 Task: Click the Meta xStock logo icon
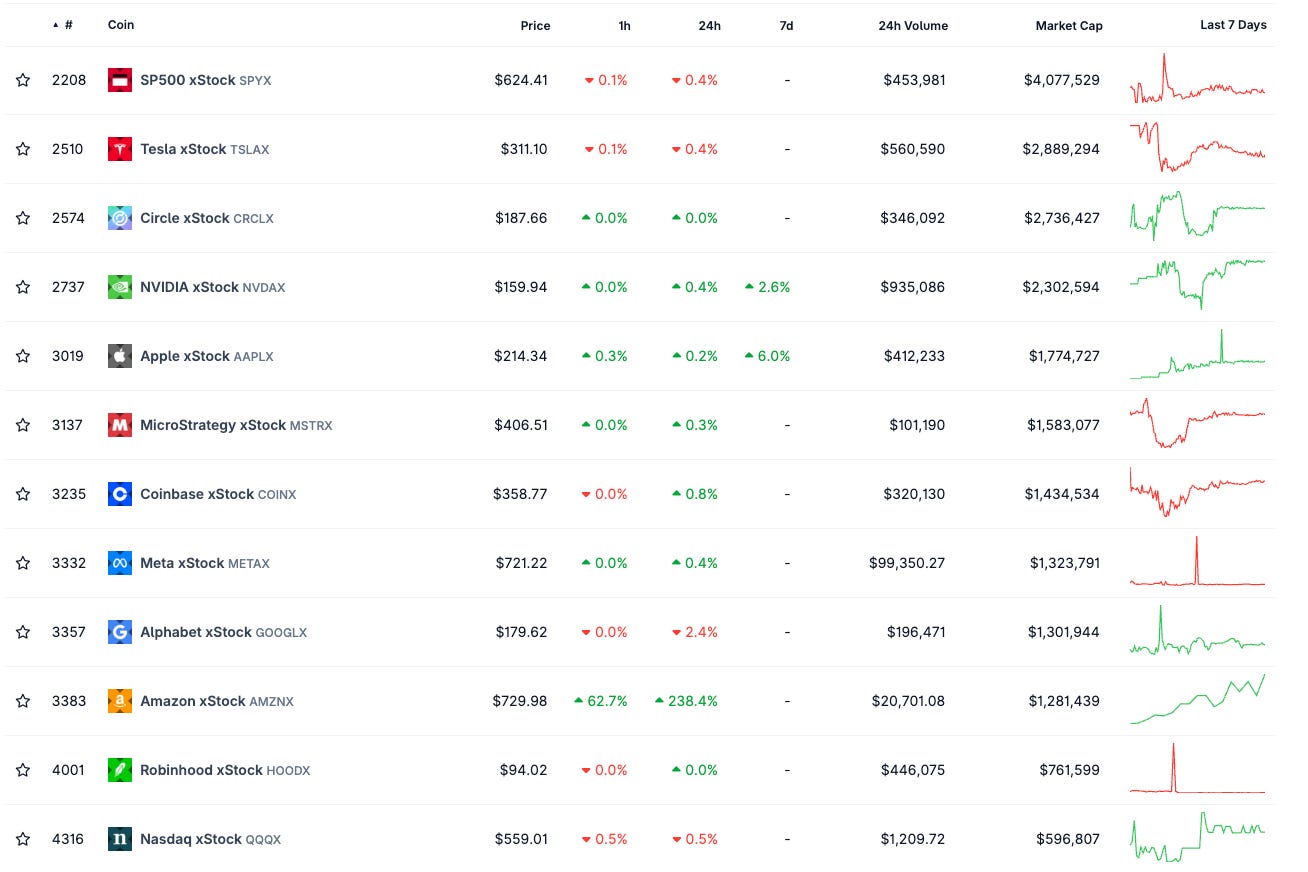pyautogui.click(x=120, y=563)
